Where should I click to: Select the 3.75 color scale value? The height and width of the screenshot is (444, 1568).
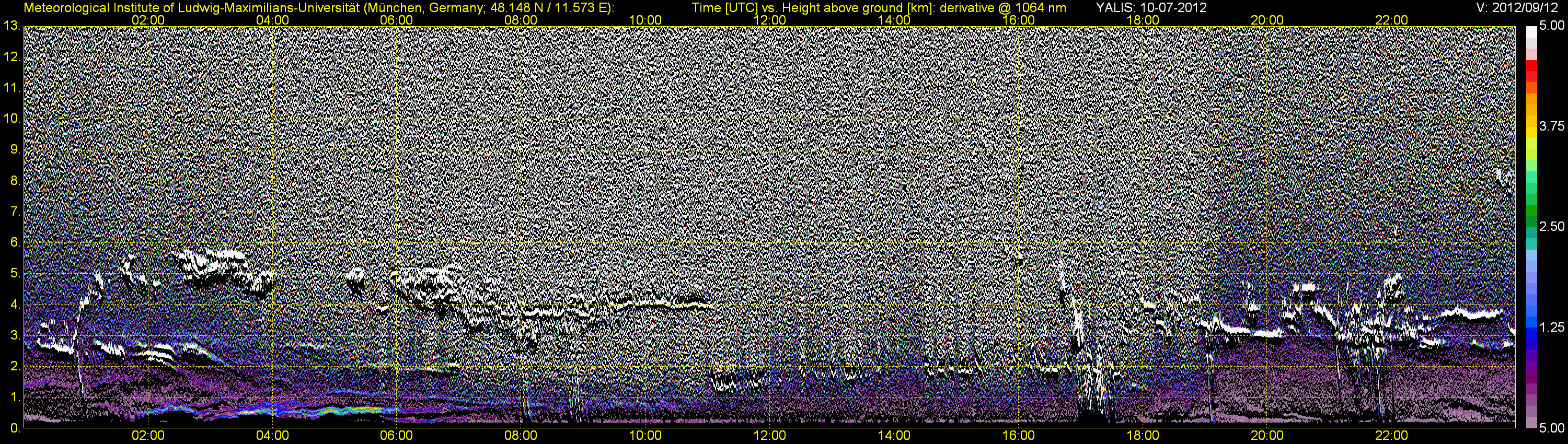pos(1551,126)
